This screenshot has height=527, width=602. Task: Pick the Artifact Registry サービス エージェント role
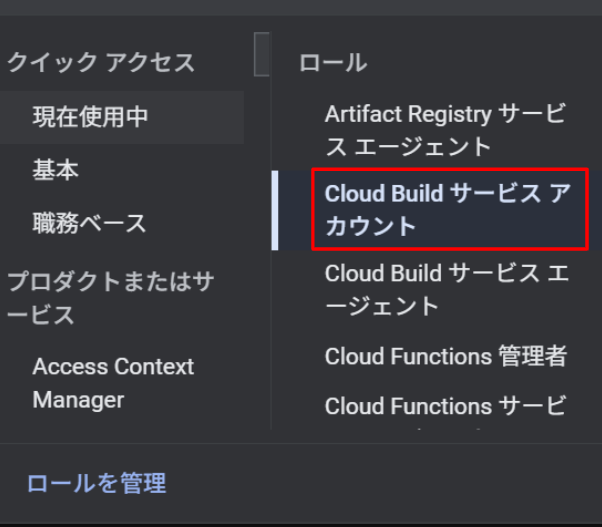444,130
